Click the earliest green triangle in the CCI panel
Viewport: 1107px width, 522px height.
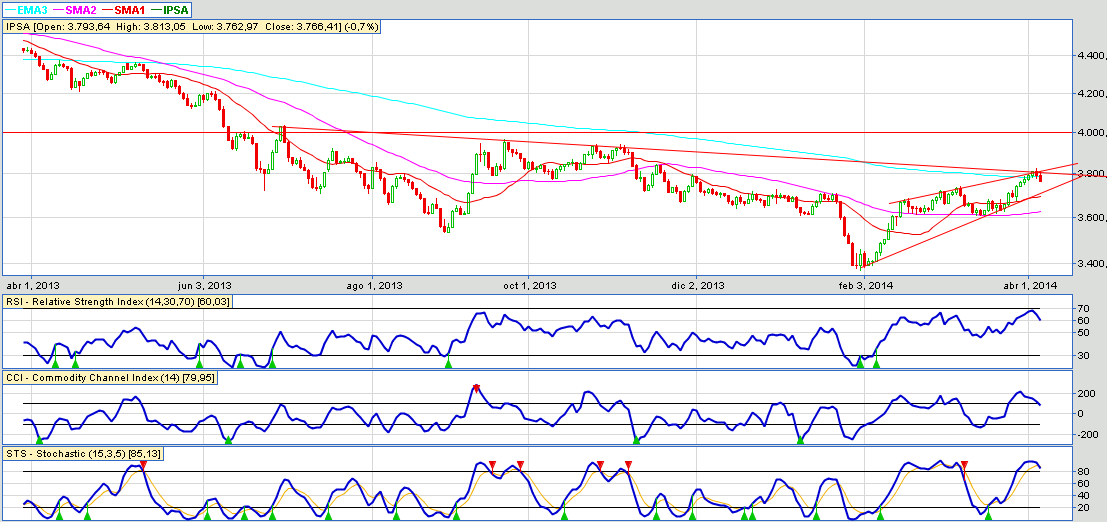click(39, 440)
